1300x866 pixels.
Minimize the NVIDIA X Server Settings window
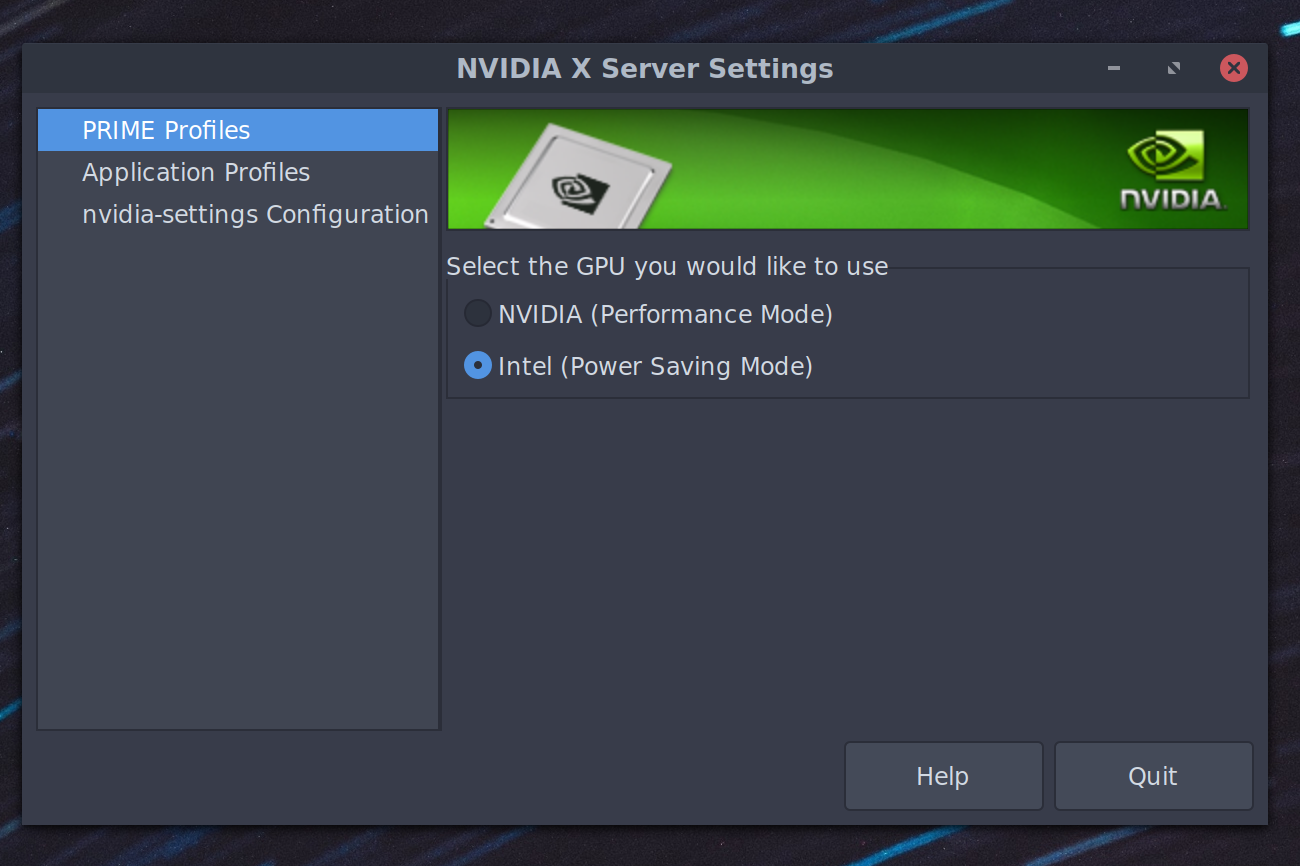tap(1114, 68)
